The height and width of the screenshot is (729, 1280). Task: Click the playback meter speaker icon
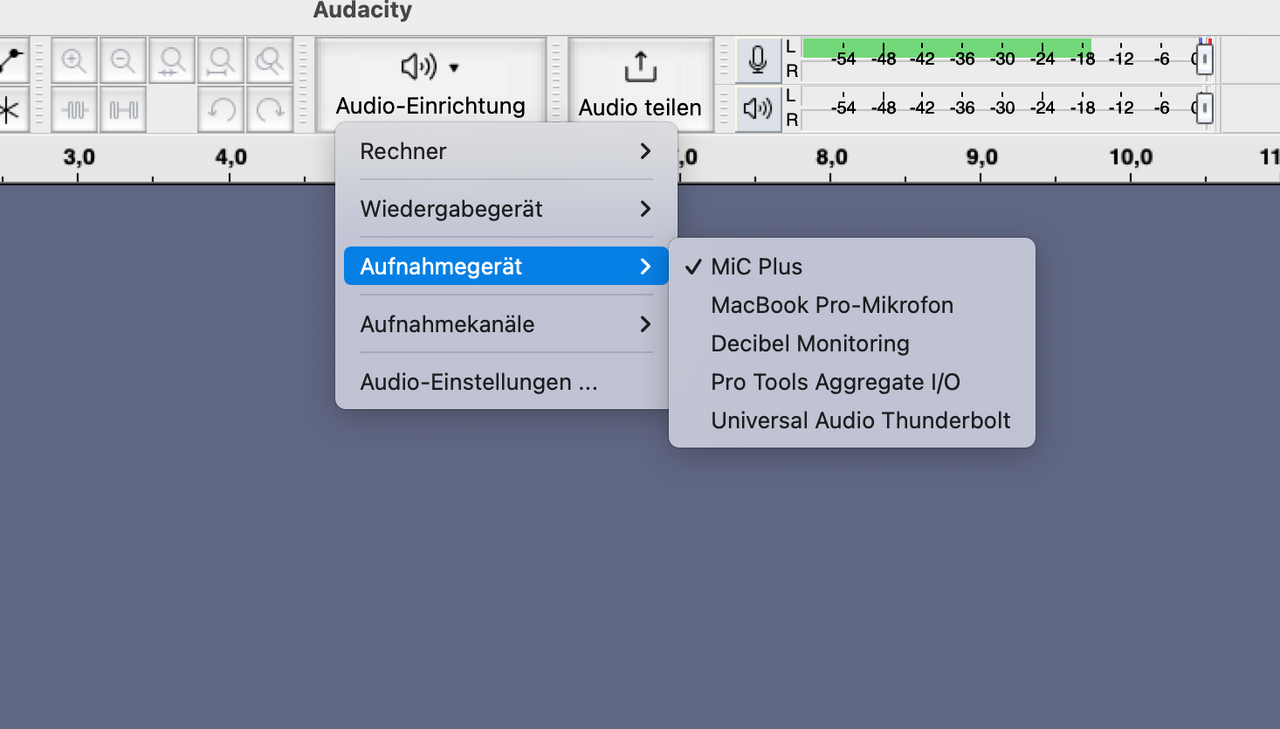pyautogui.click(x=758, y=109)
